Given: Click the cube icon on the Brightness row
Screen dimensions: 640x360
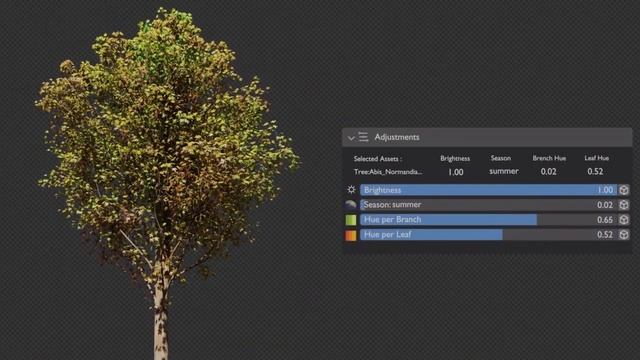Looking at the screenshot, I should tap(624, 190).
